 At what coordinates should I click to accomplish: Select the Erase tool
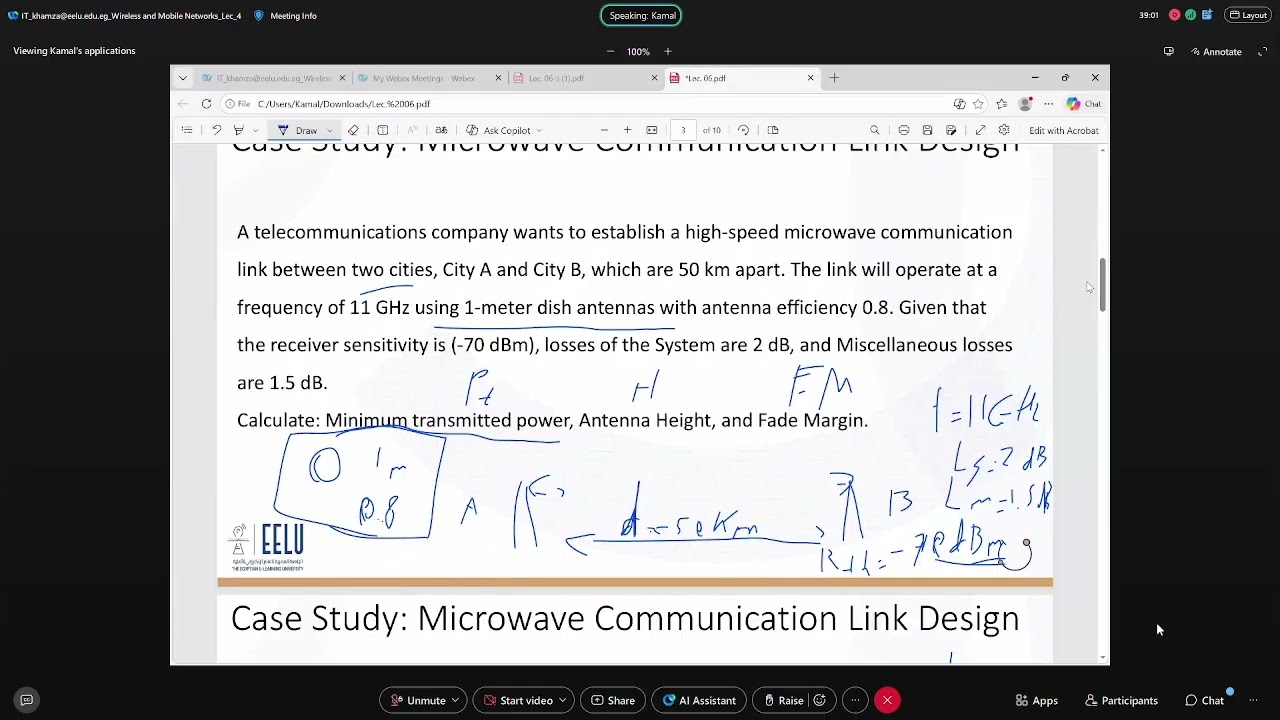[353, 130]
